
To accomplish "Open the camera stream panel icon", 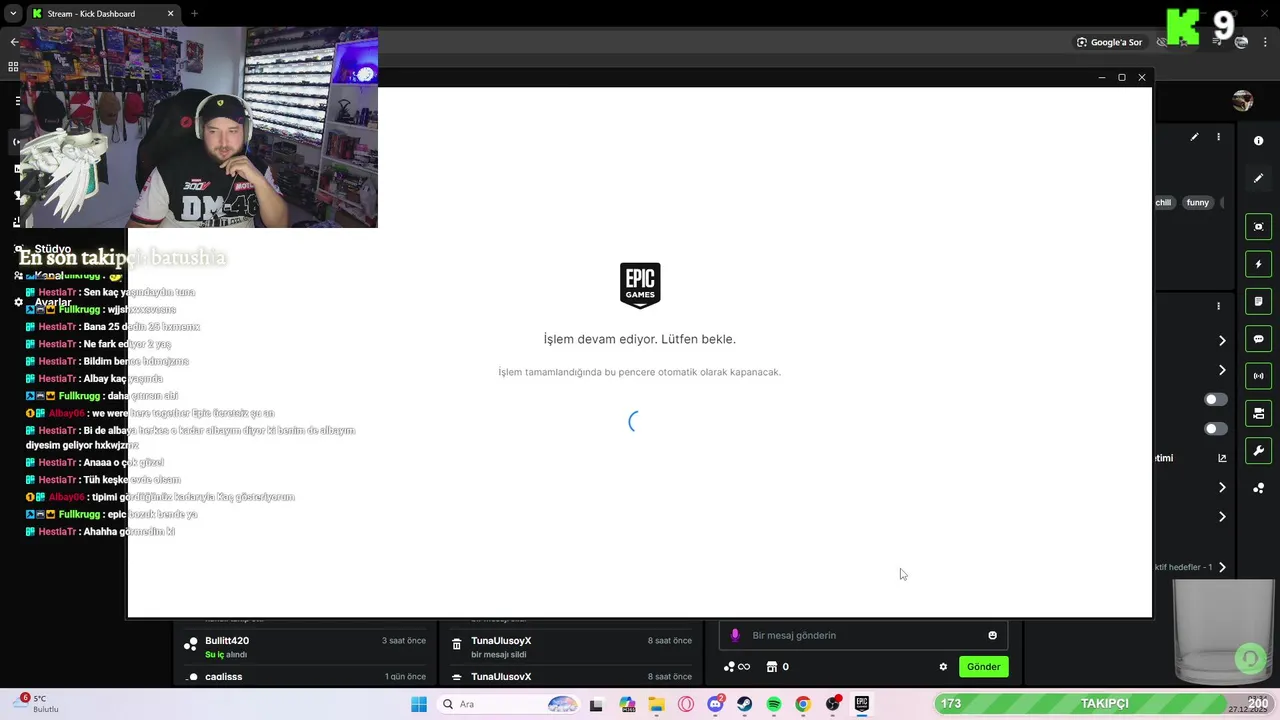I will pos(1258,413).
